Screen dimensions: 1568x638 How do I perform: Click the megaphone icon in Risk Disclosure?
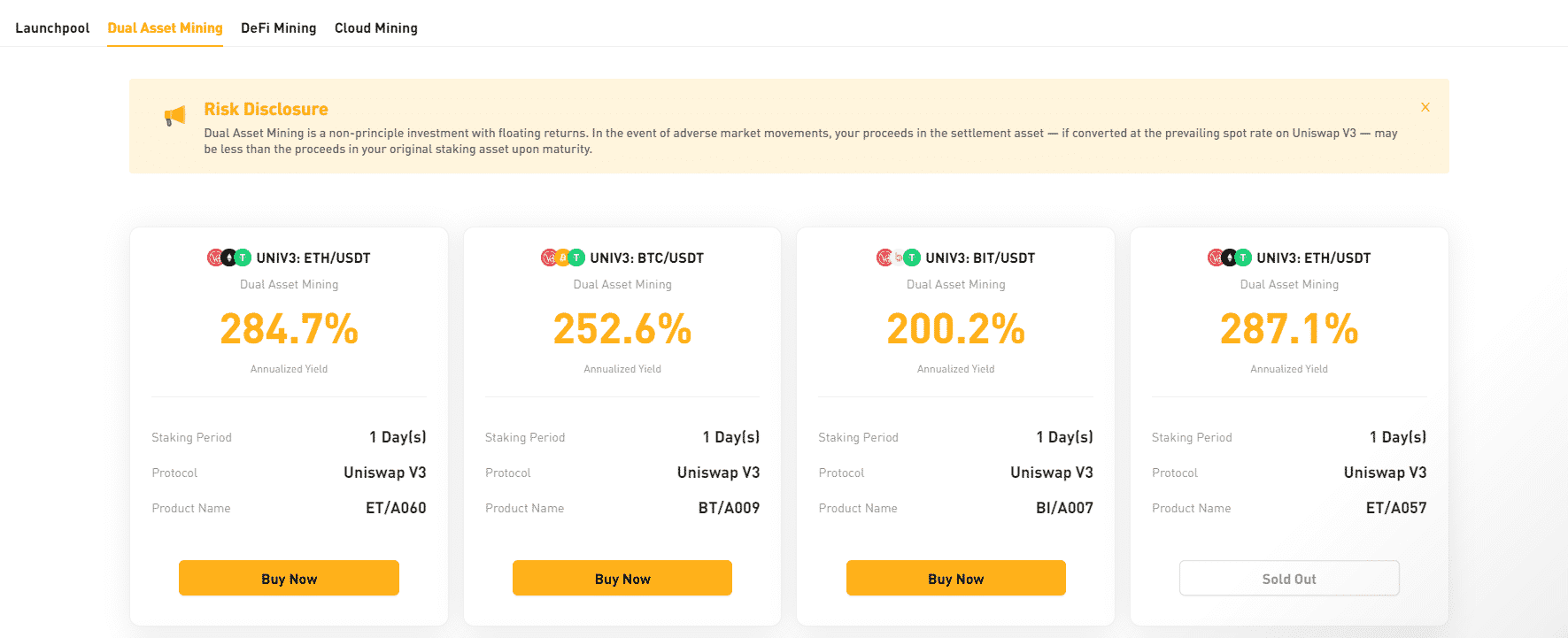pyautogui.click(x=175, y=116)
